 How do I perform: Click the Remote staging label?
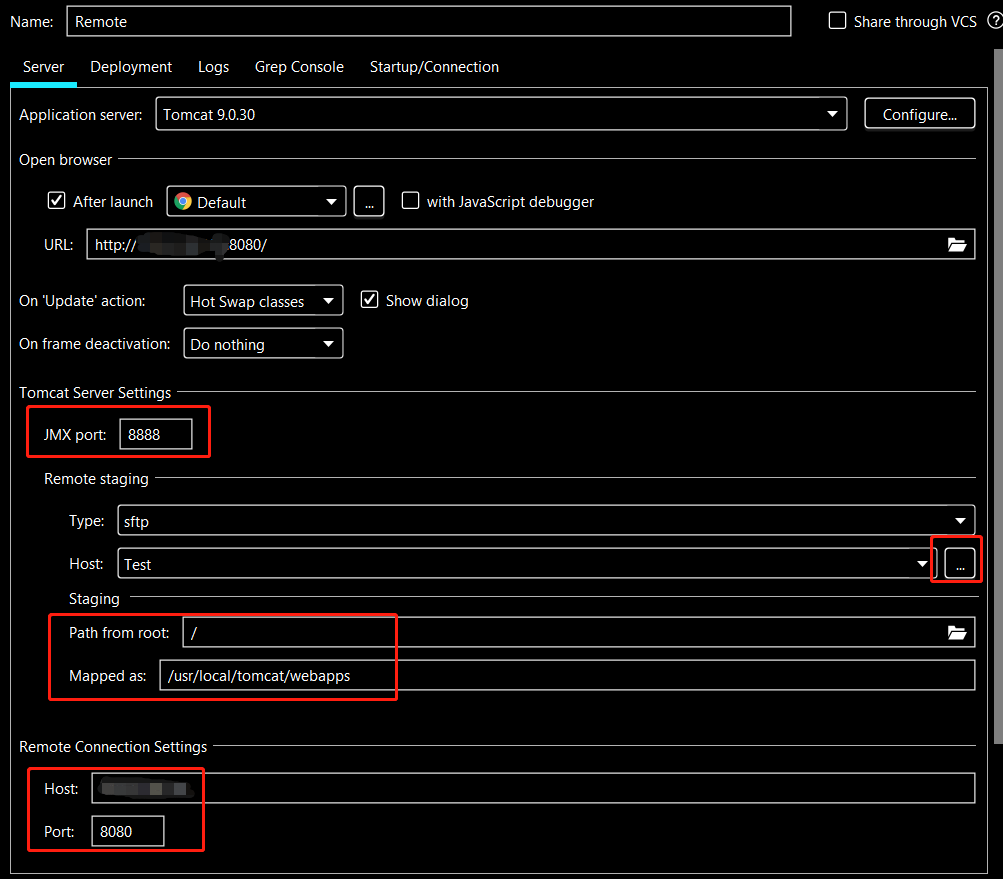click(x=96, y=479)
